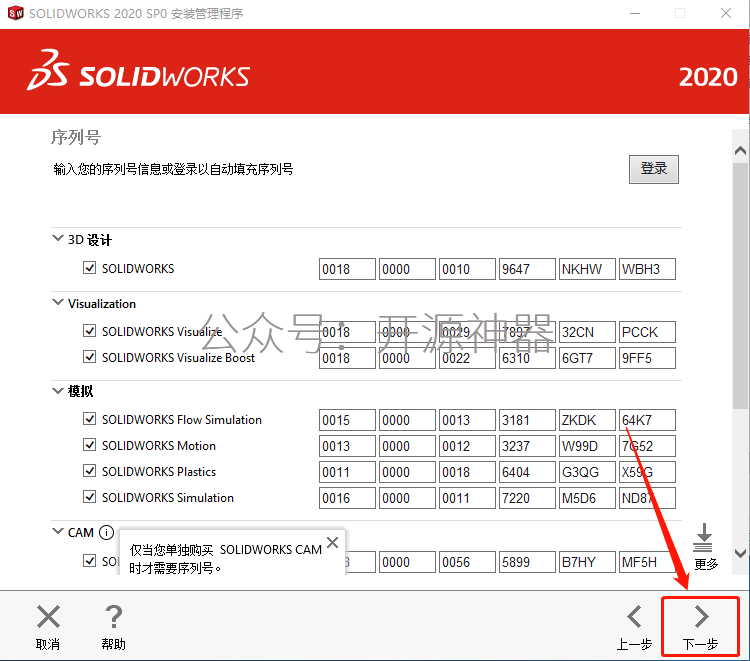Click Flow Simulation serial field 3181
This screenshot has width=750, height=661.
coord(527,420)
